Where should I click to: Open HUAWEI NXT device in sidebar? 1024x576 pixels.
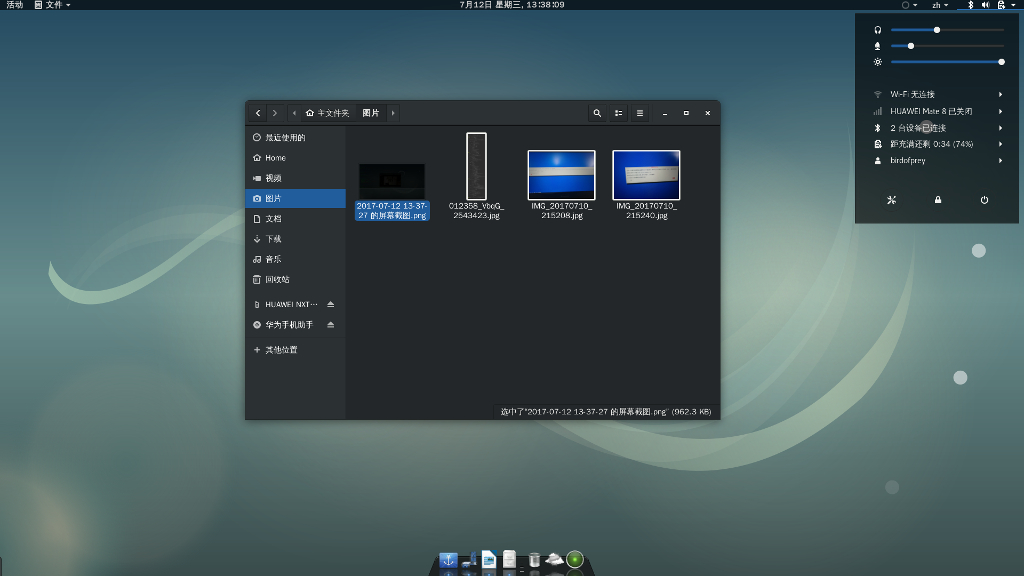[286, 304]
